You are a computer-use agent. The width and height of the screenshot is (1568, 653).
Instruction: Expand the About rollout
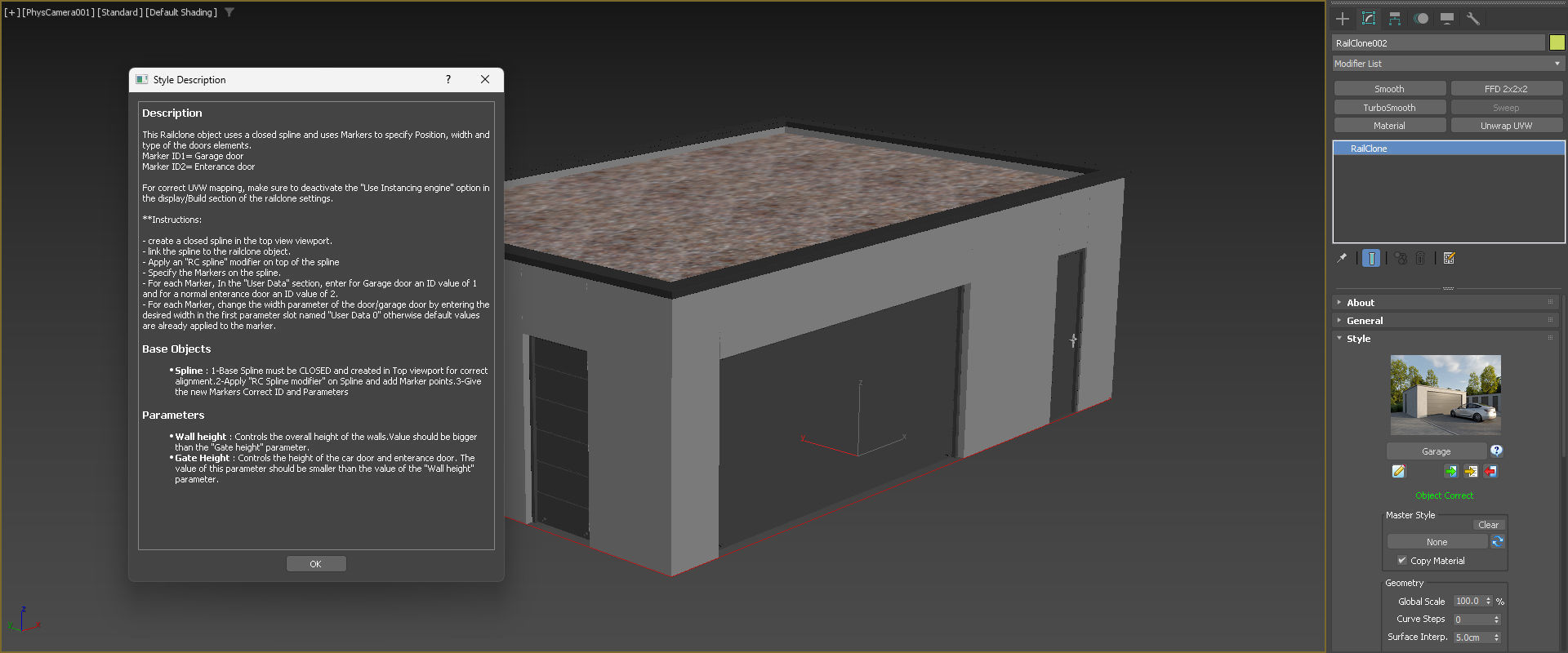pos(1360,303)
